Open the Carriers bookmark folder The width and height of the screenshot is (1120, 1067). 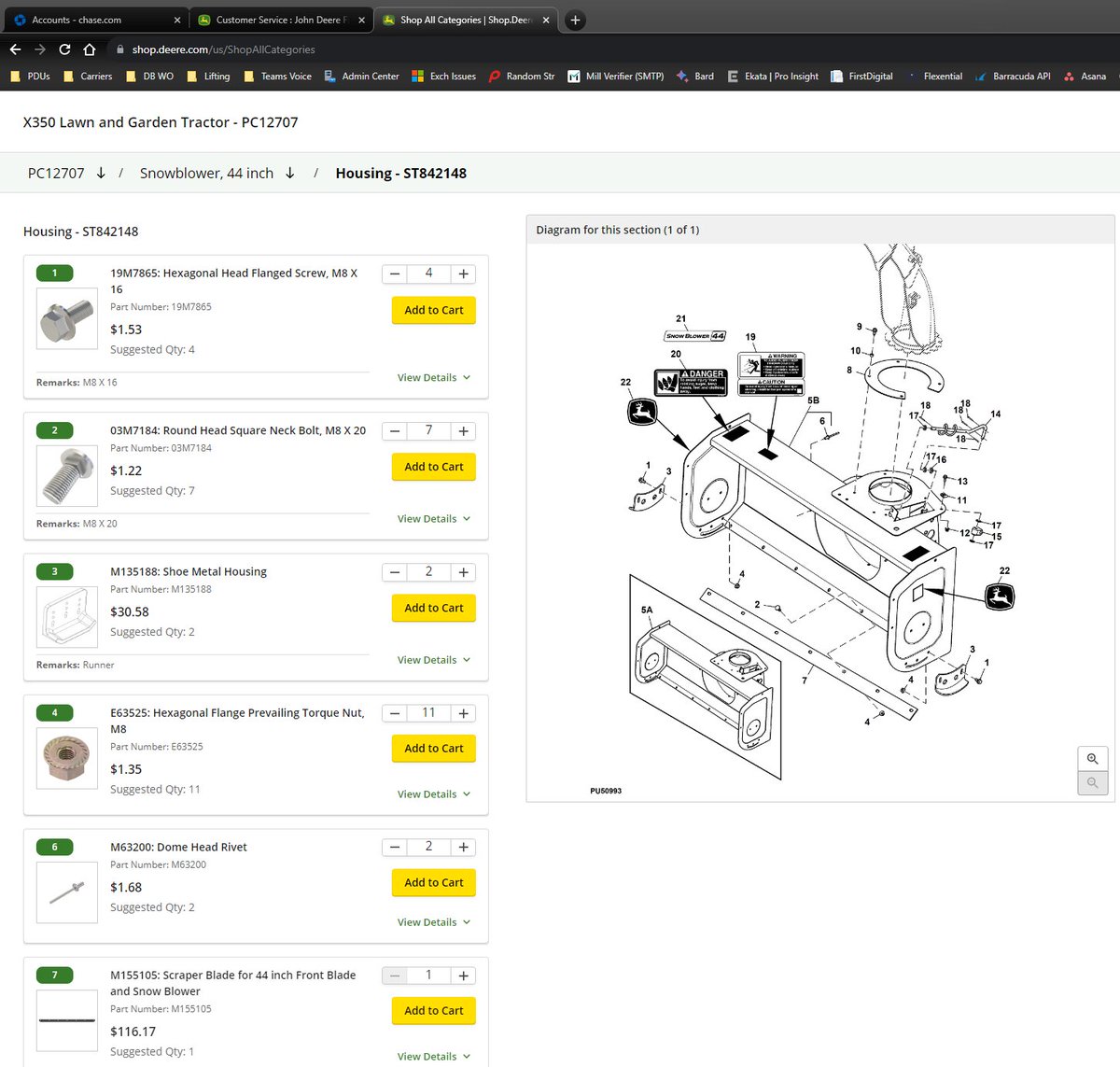87,77
